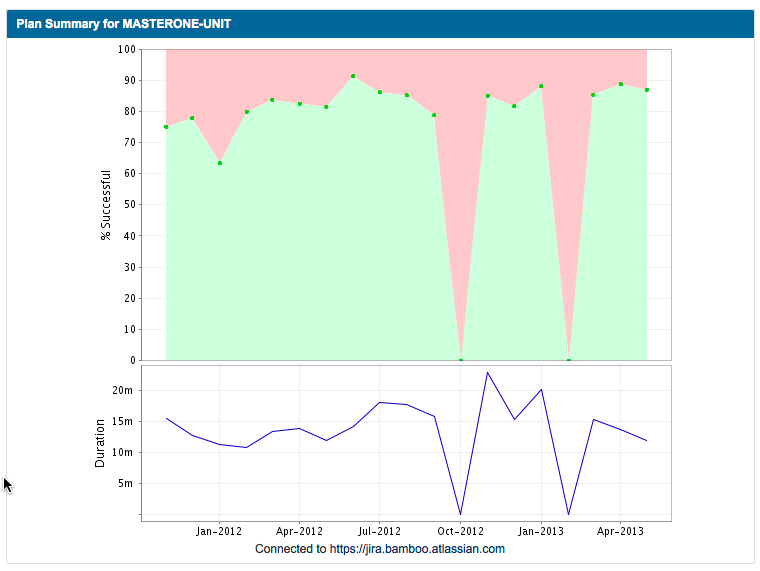Screen dimensions: 760x571
Task: Select the leftmost green success data point
Action: click(x=166, y=127)
